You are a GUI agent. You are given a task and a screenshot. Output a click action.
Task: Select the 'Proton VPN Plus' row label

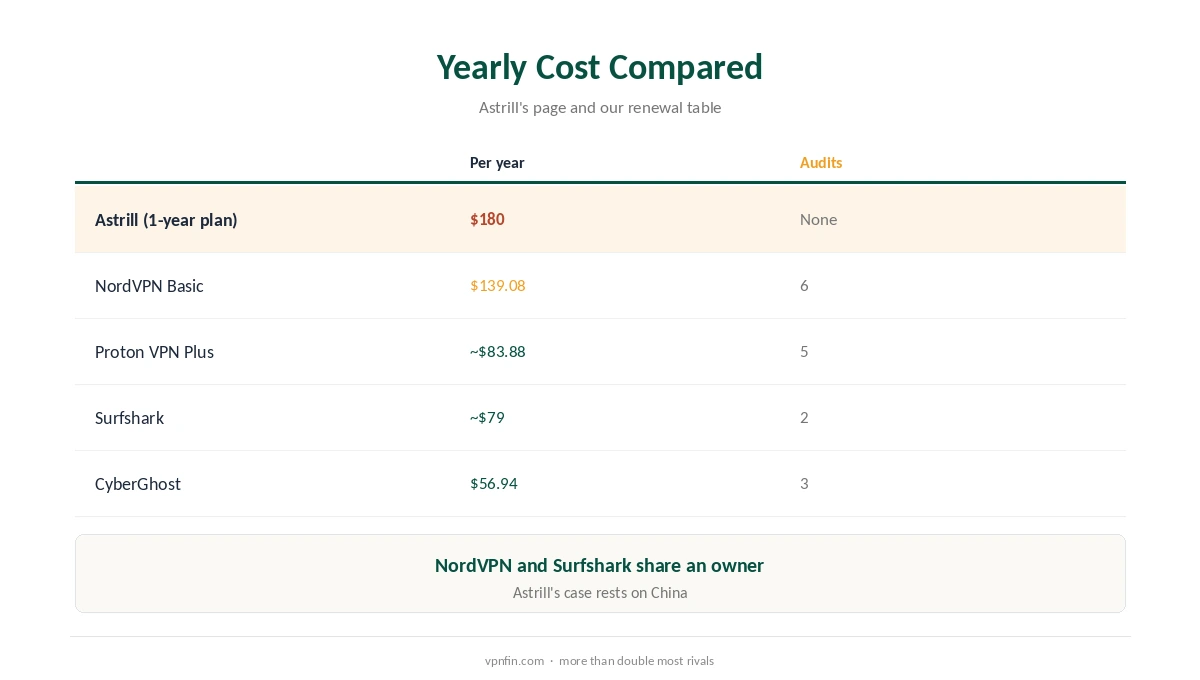[154, 352]
